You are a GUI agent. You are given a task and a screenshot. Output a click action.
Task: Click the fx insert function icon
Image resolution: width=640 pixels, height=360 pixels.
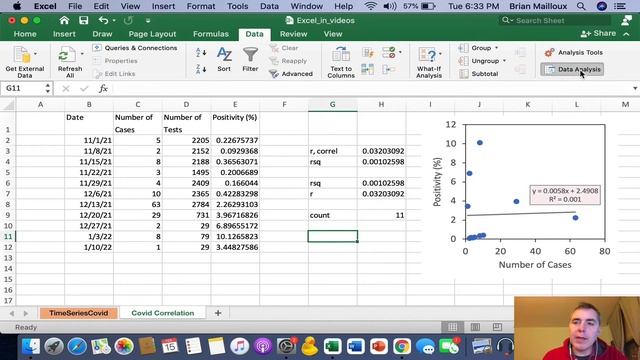pyautogui.click(x=103, y=88)
